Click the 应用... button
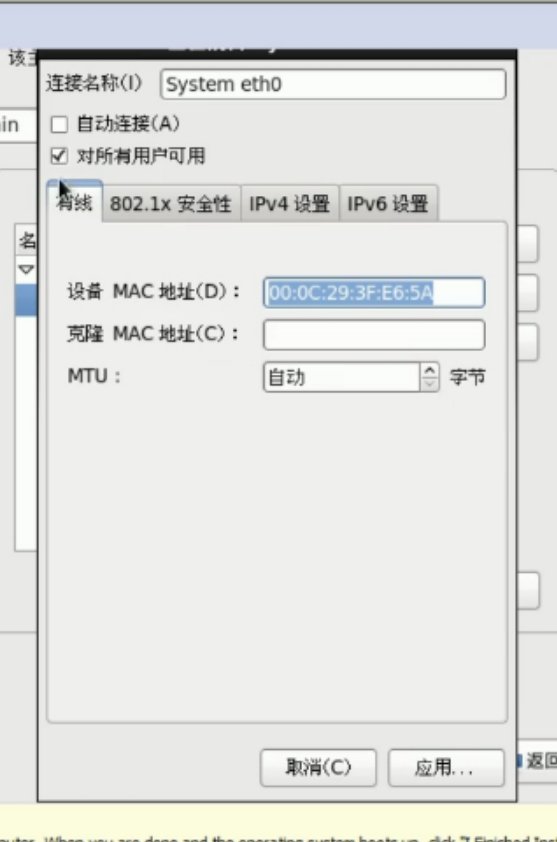 pyautogui.click(x=445, y=767)
